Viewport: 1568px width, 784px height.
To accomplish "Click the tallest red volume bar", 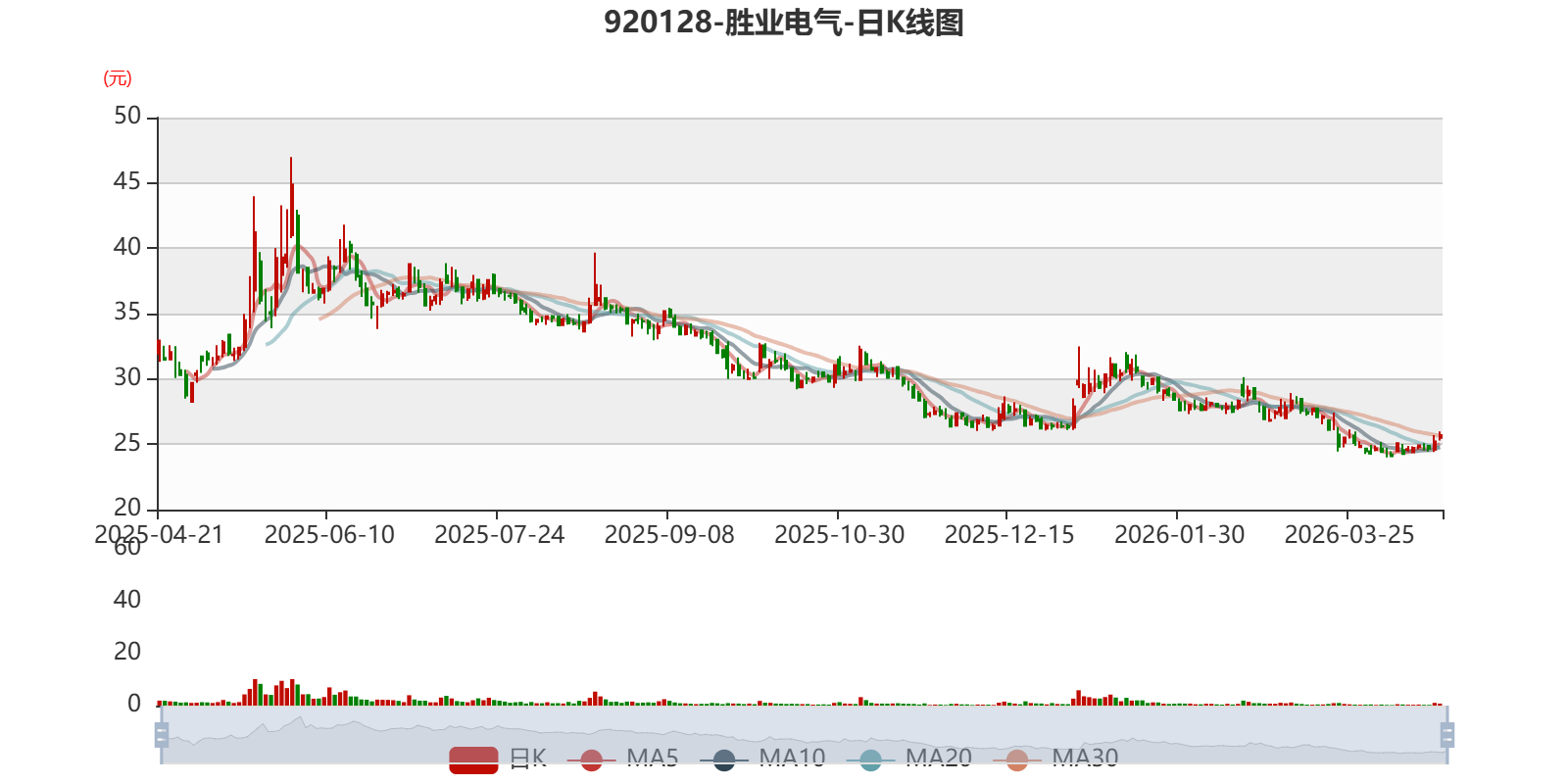I will click(255, 692).
